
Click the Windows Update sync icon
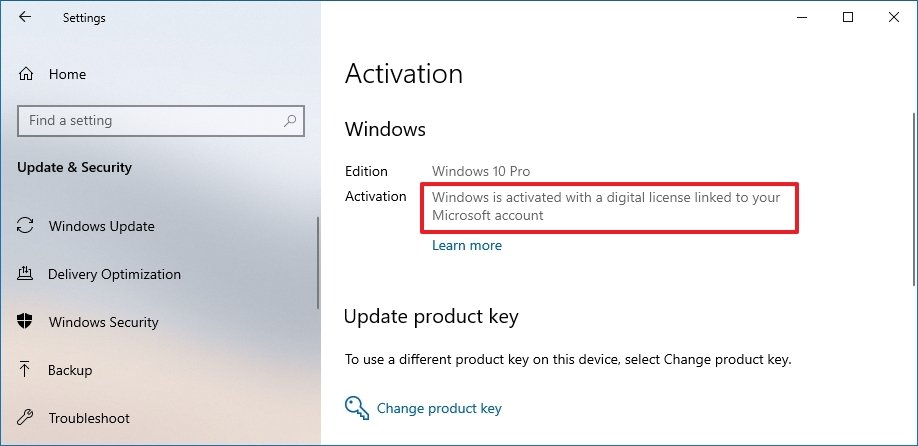click(x=25, y=226)
